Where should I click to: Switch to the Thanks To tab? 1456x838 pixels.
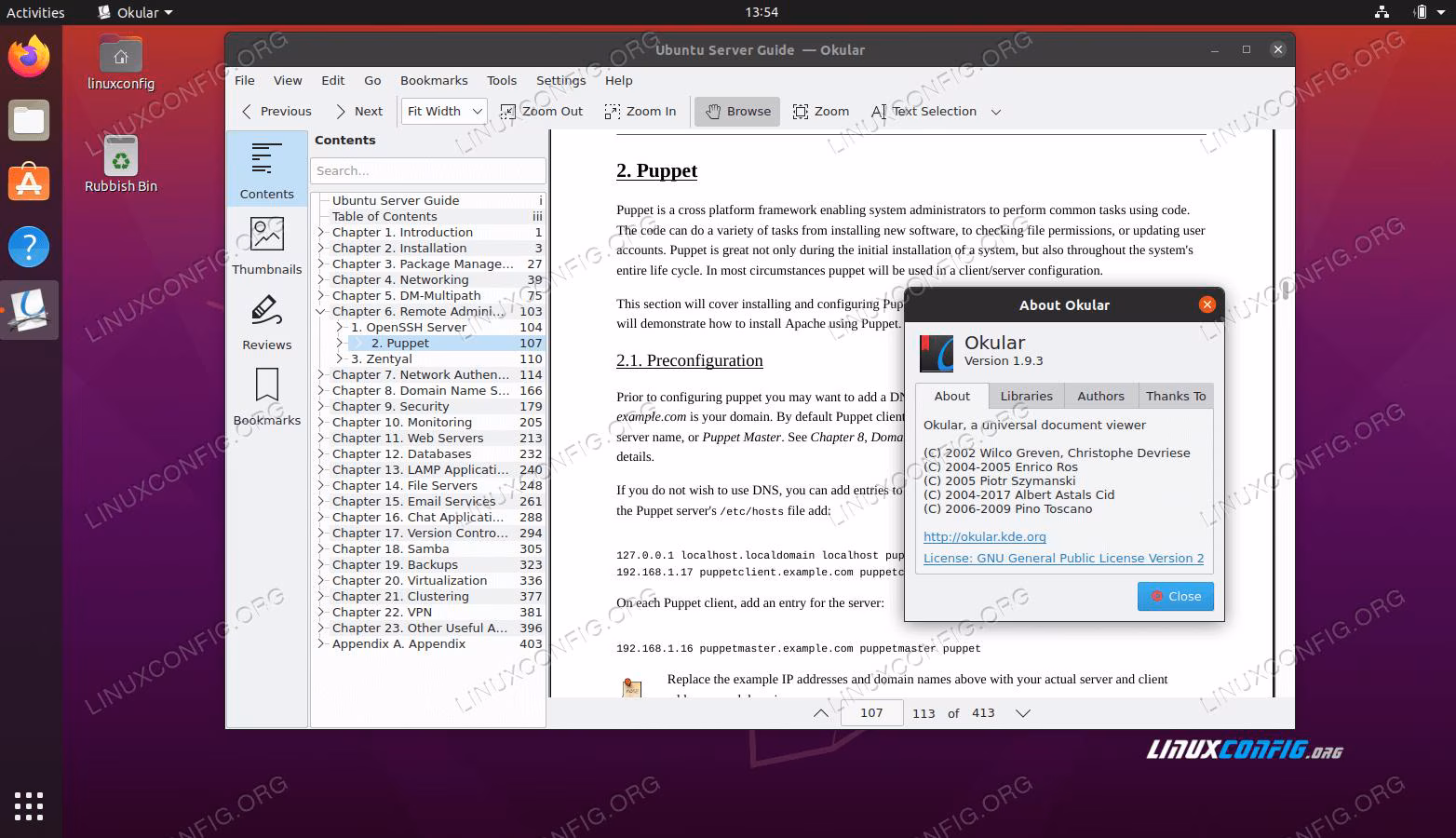tap(1176, 396)
